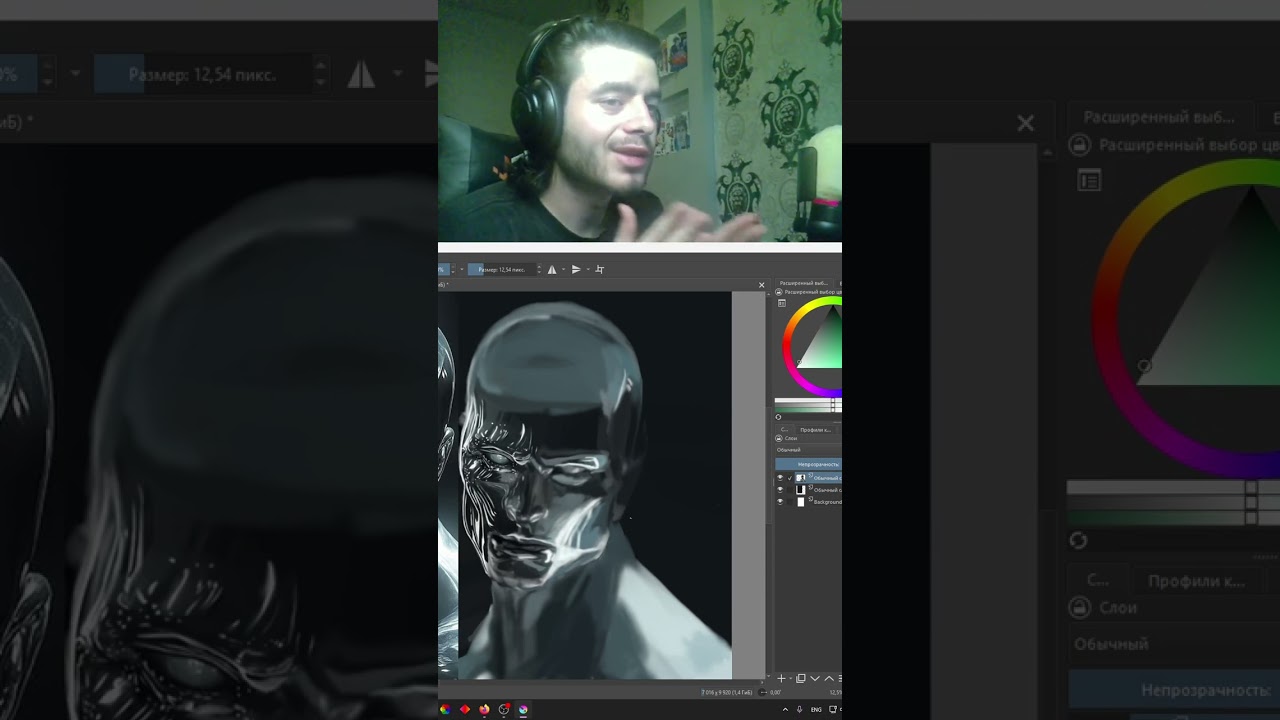Image resolution: width=1280 pixels, height=720 pixels.
Task: Hide the Background layer via eye
Action: [x=780, y=502]
